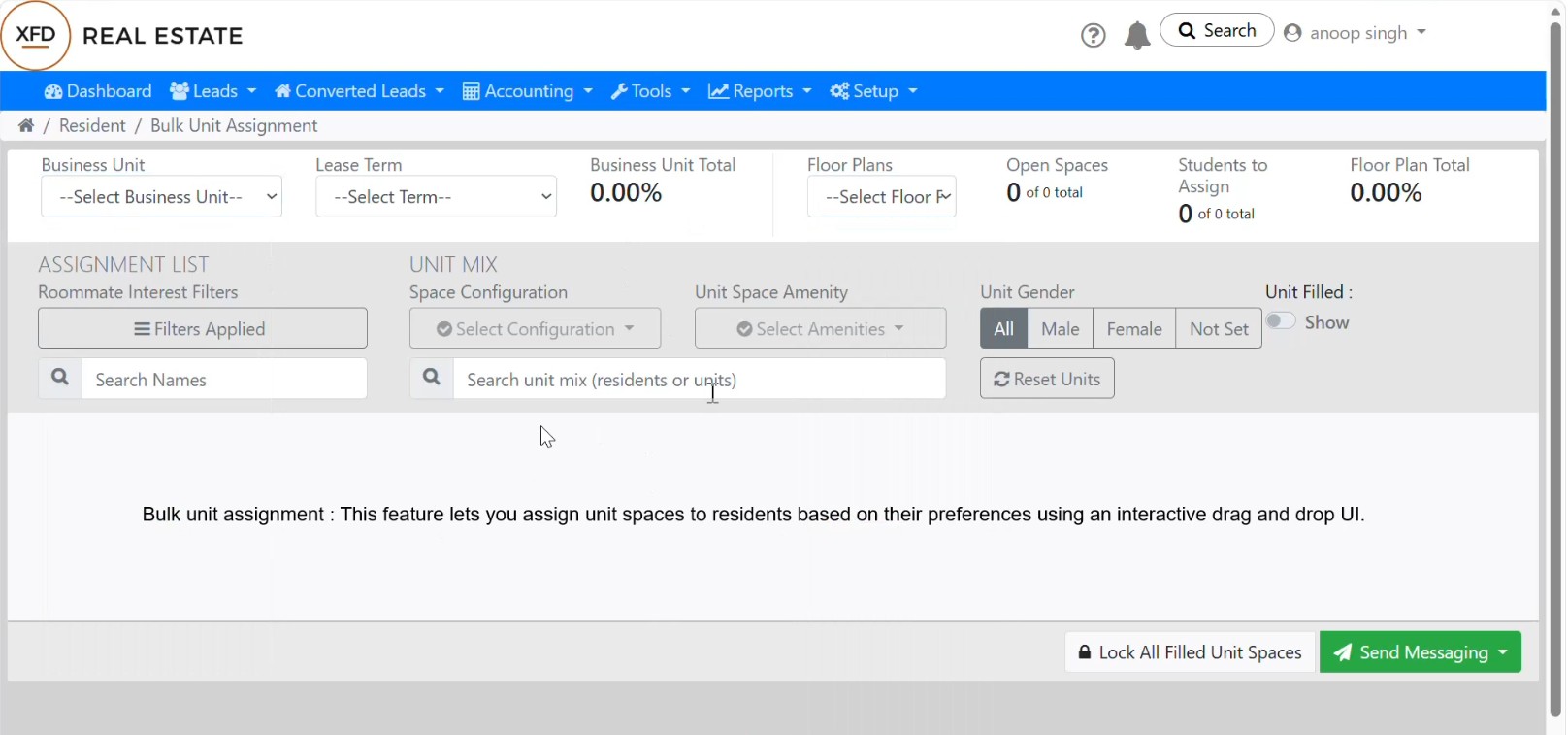The width and height of the screenshot is (1568, 735).
Task: Click the Business Unit Total 0.00% value
Action: pyautogui.click(x=626, y=193)
